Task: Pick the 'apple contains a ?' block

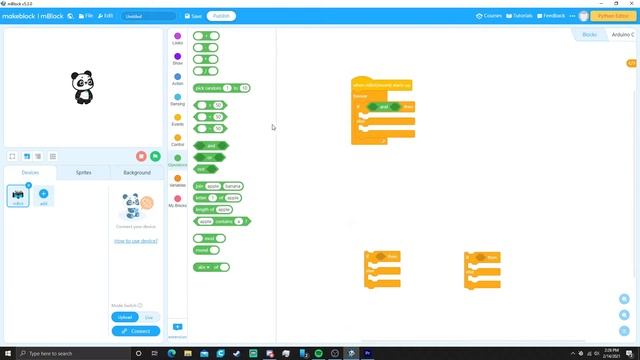Action: click(222, 221)
